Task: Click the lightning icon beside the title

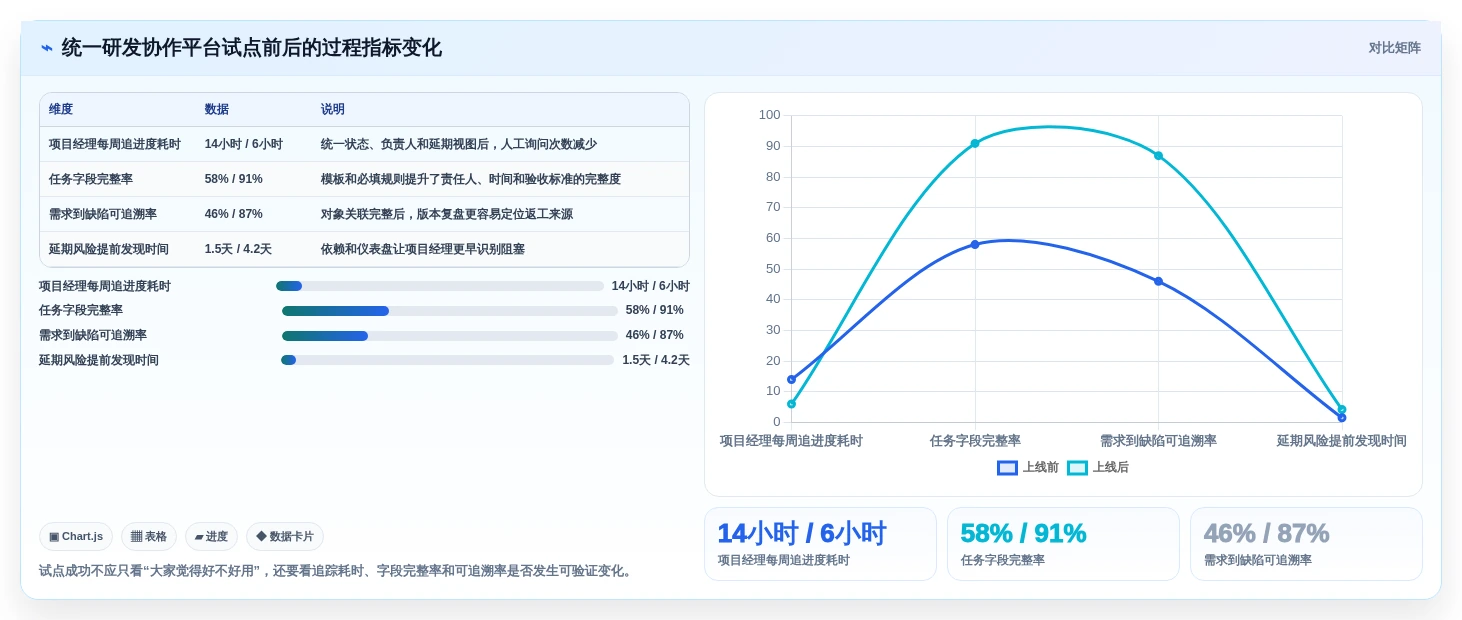Action: coord(47,48)
